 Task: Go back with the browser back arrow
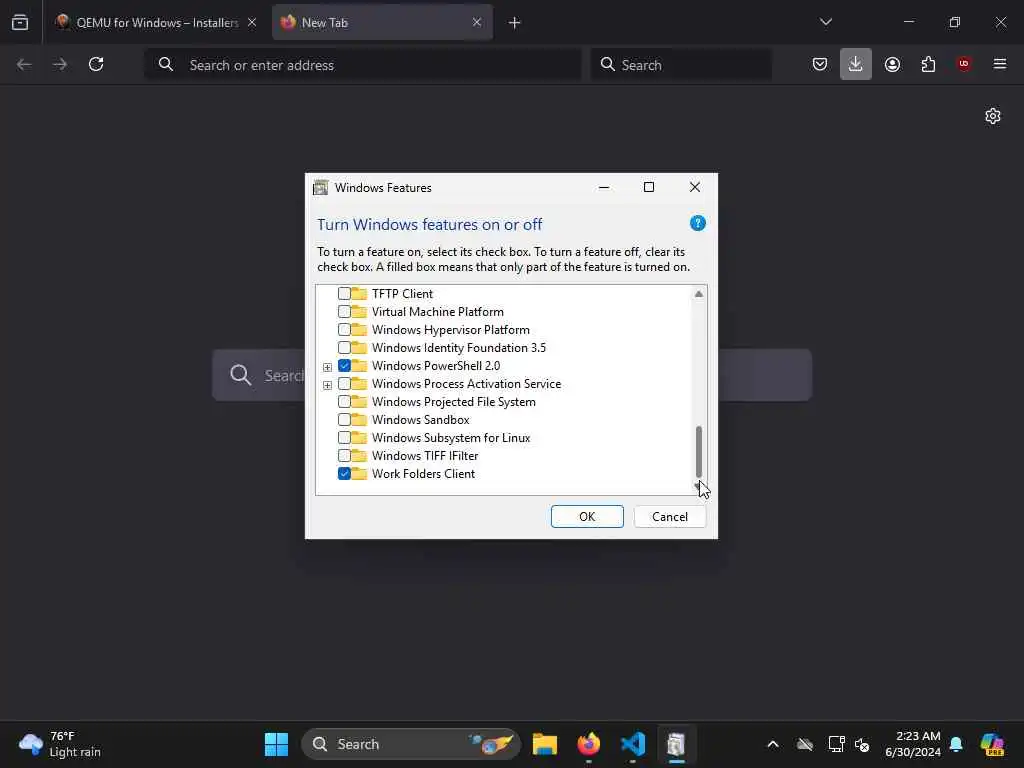pyautogui.click(x=24, y=64)
